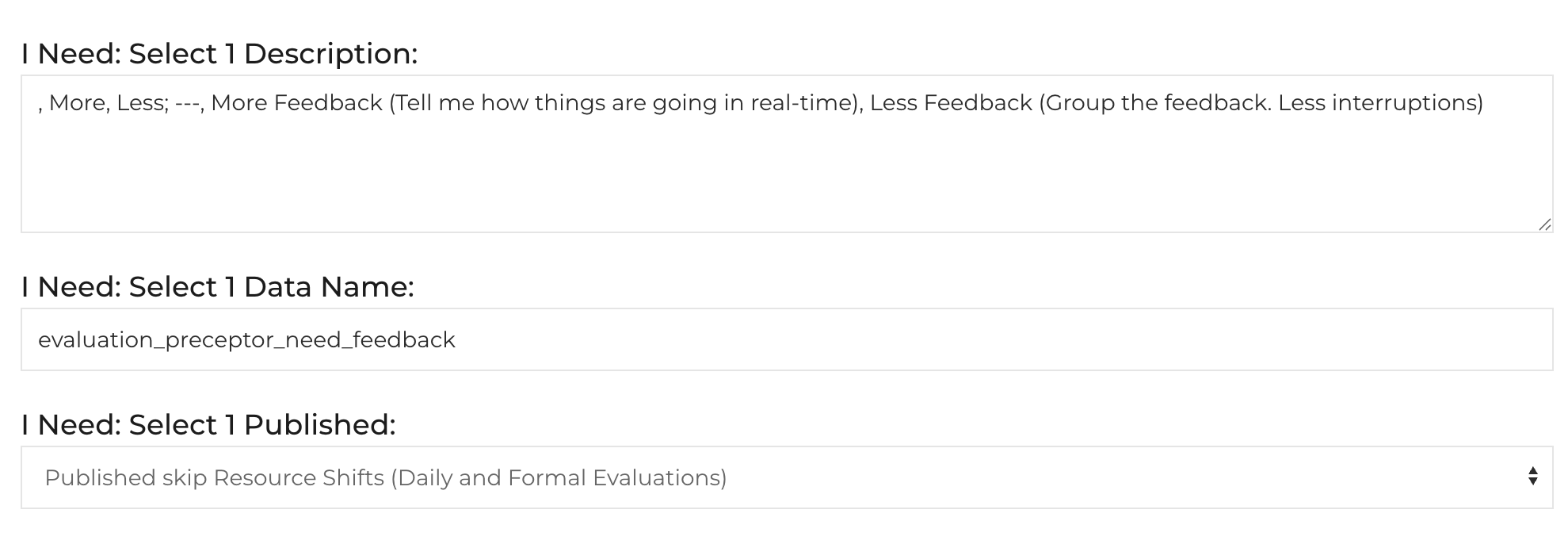This screenshot has width=1568, height=544.
Task: Click the "I Need: Select 1 Published:" label
Action: (208, 425)
